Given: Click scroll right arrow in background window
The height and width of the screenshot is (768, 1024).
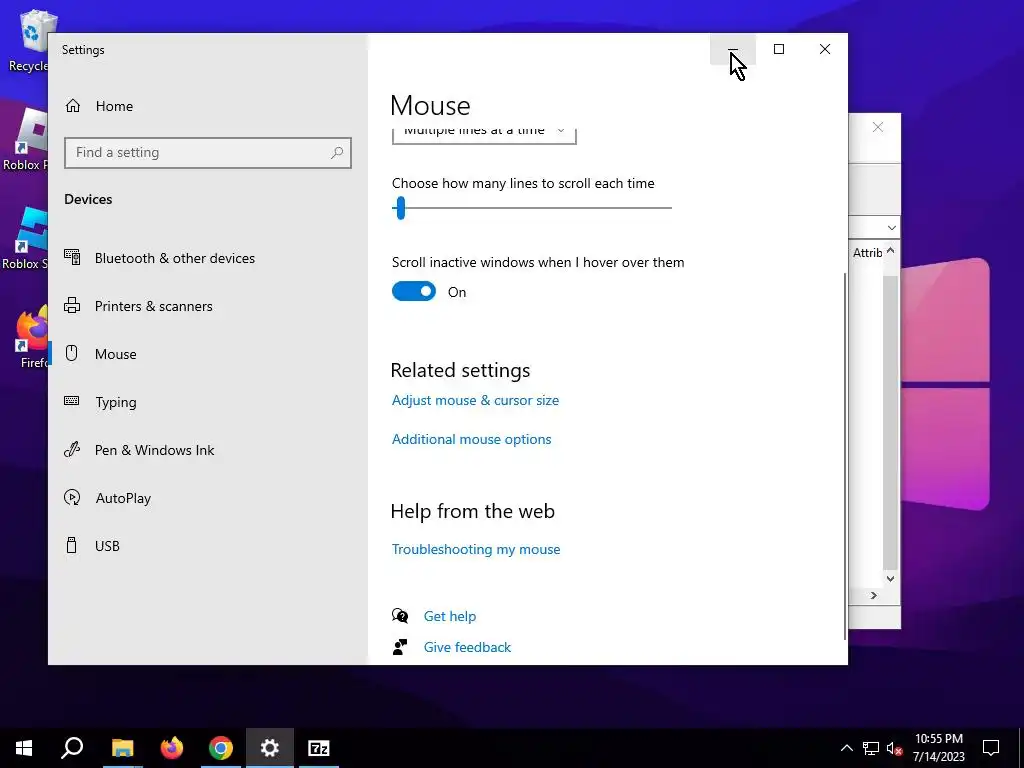Looking at the screenshot, I should point(874,596).
